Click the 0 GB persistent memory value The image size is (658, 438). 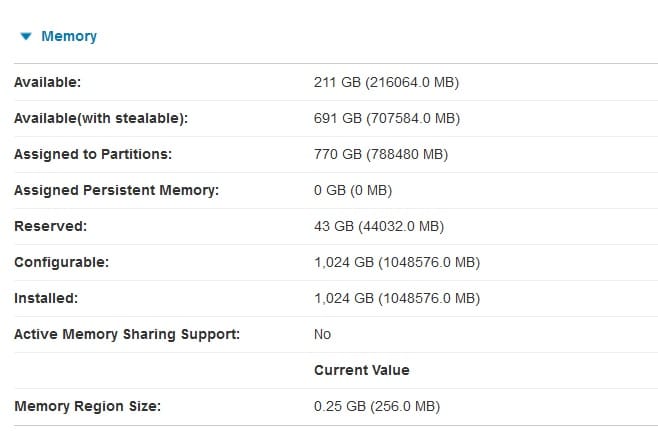coord(353,190)
